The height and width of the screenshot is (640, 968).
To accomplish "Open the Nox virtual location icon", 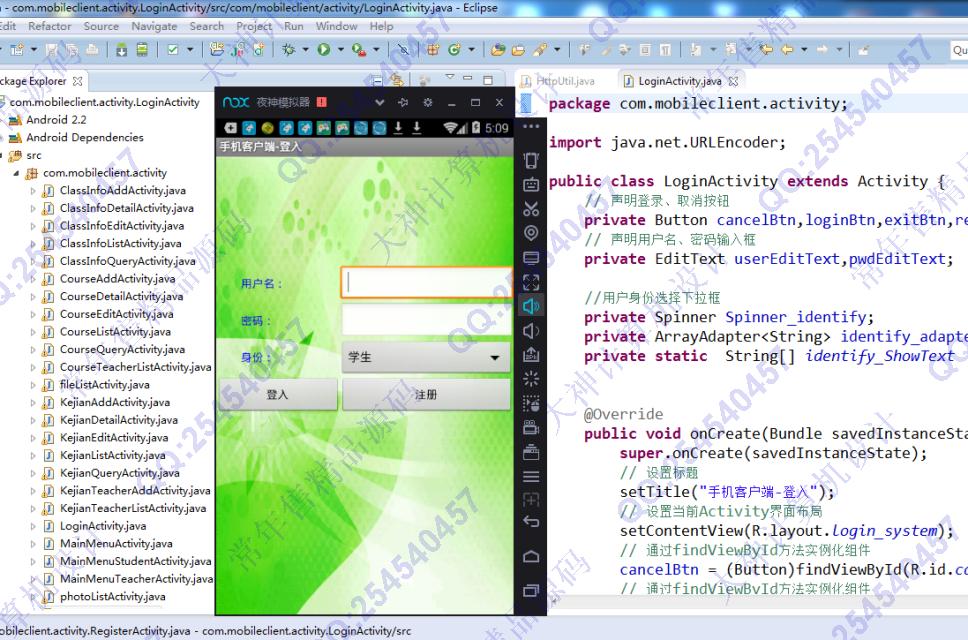I will pyautogui.click(x=531, y=233).
